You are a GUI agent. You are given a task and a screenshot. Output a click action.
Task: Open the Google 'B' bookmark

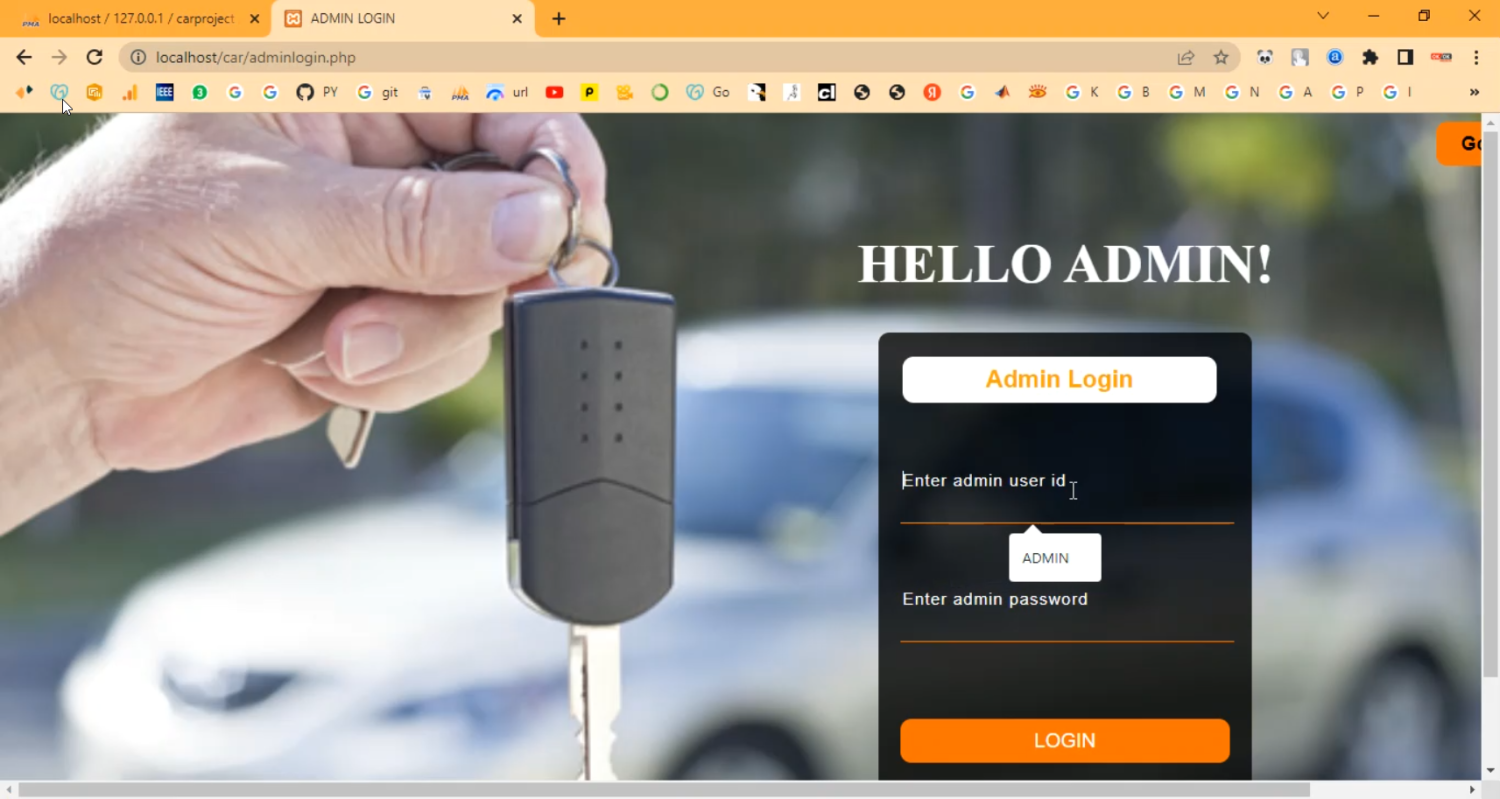pos(1134,92)
